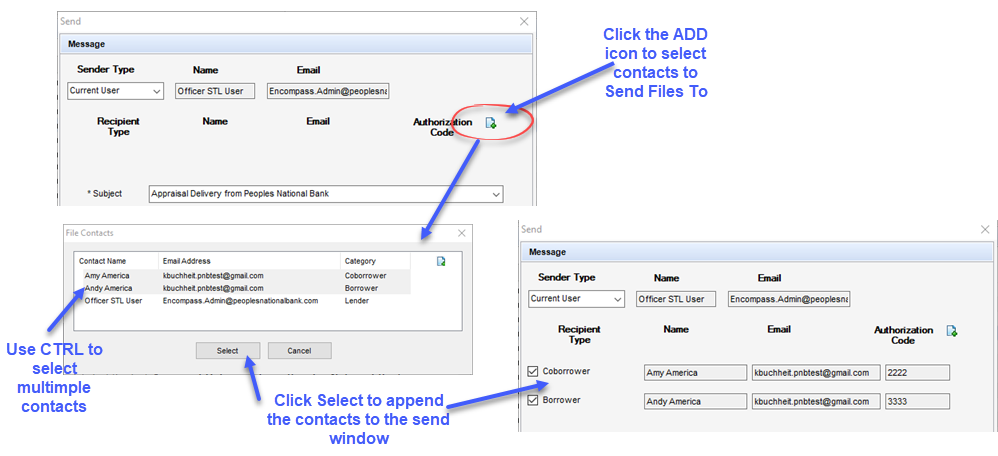Open the Subject dropdown for Appraisal Delivery
Viewport: 998px width, 456px height.
495,194
